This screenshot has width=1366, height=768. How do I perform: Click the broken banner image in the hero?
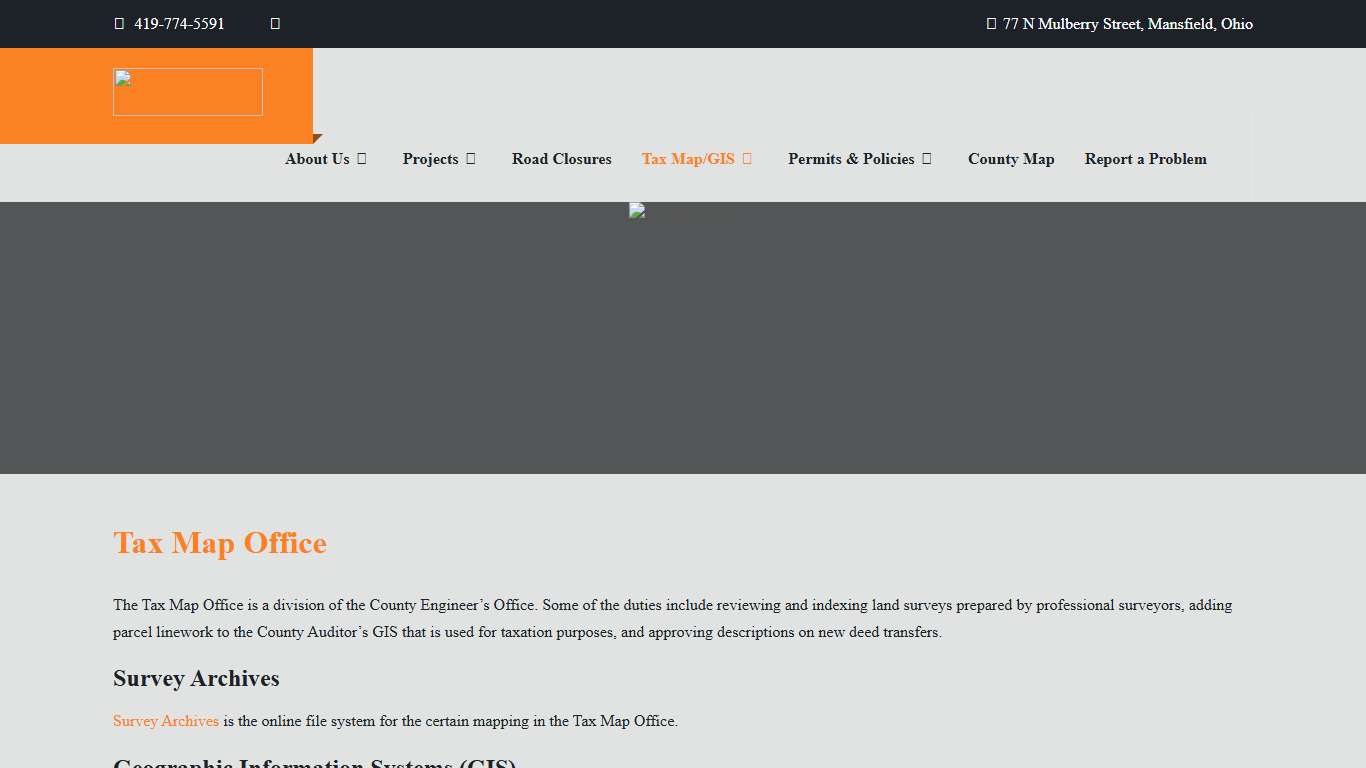tap(637, 211)
